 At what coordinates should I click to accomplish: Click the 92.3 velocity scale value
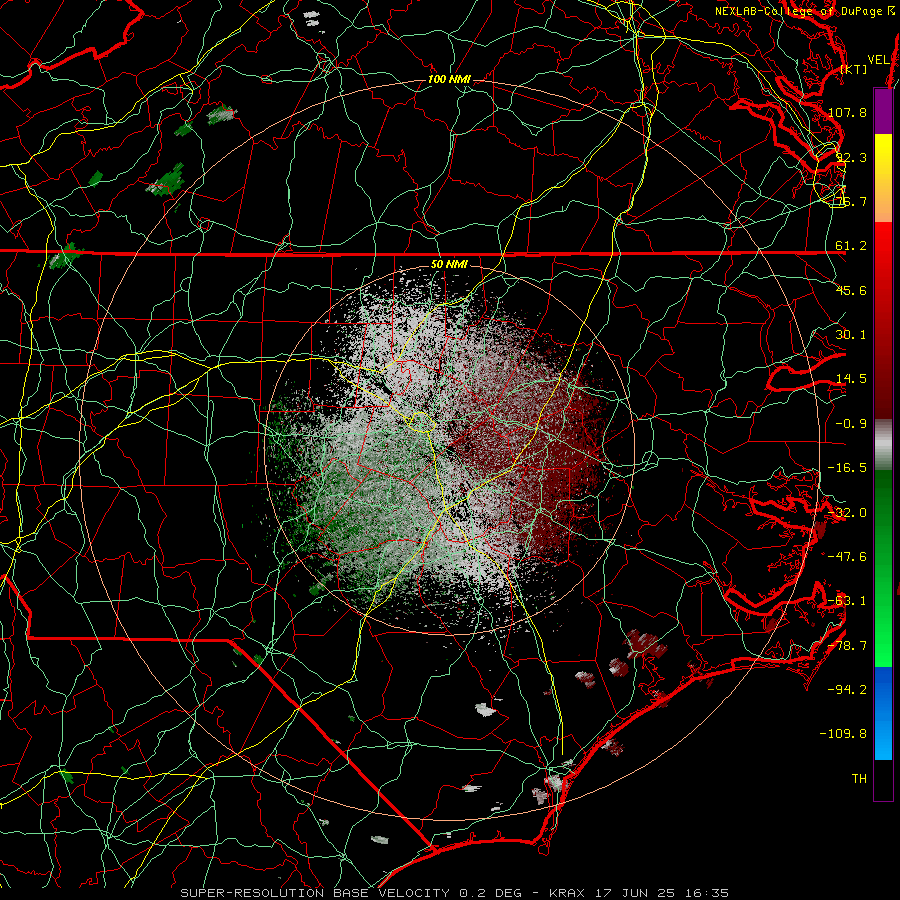851,157
